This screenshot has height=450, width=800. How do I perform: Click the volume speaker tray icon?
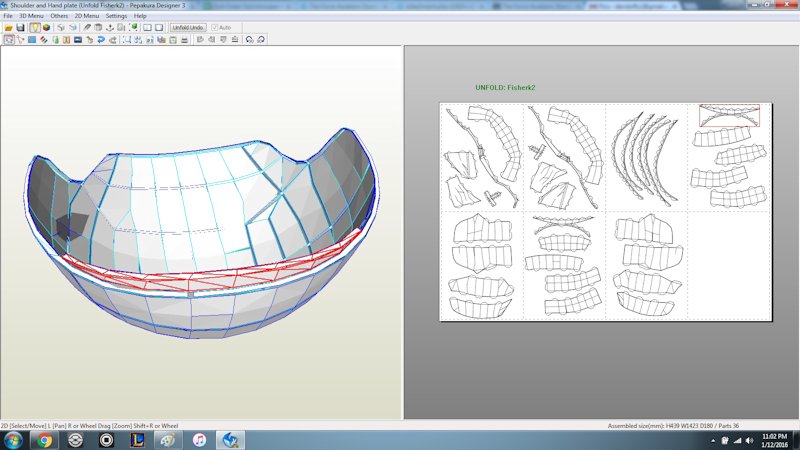(749, 440)
